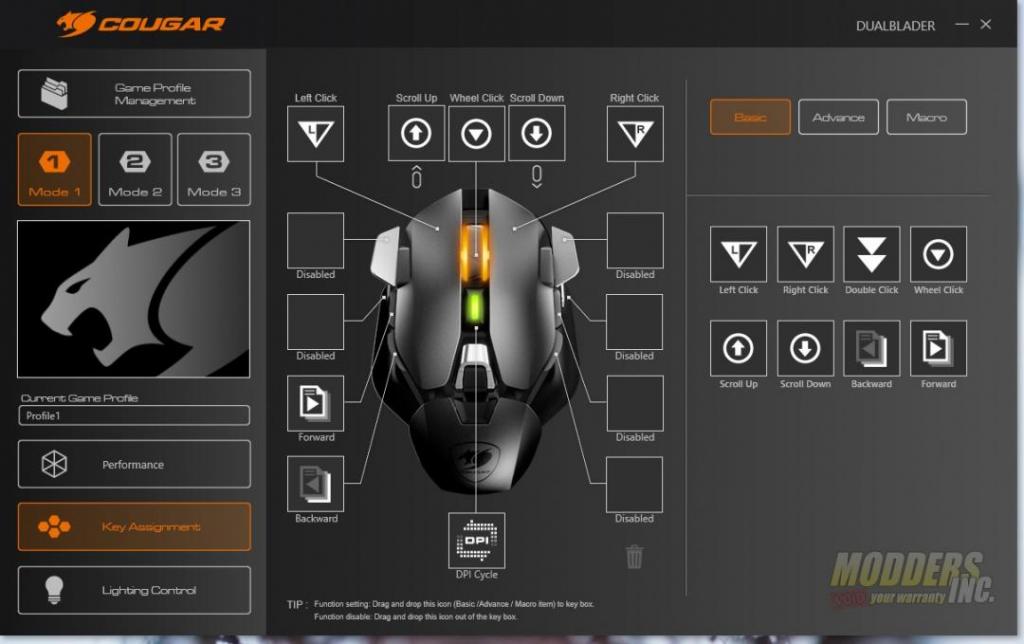Open Game Profile Management

(134, 93)
